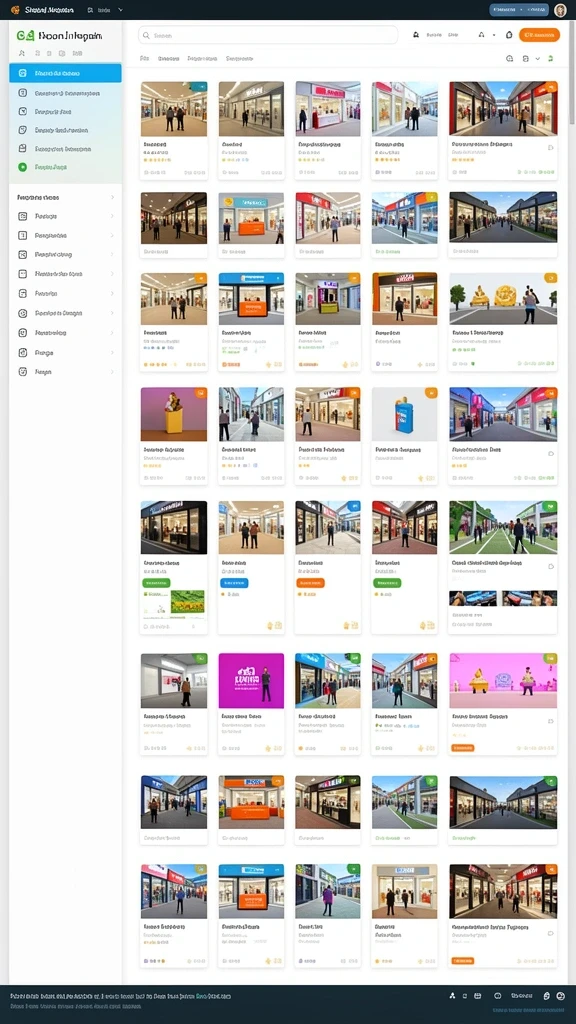Click the orange button beside the search toolbar
This screenshot has height=1024, width=576.
point(539,35)
